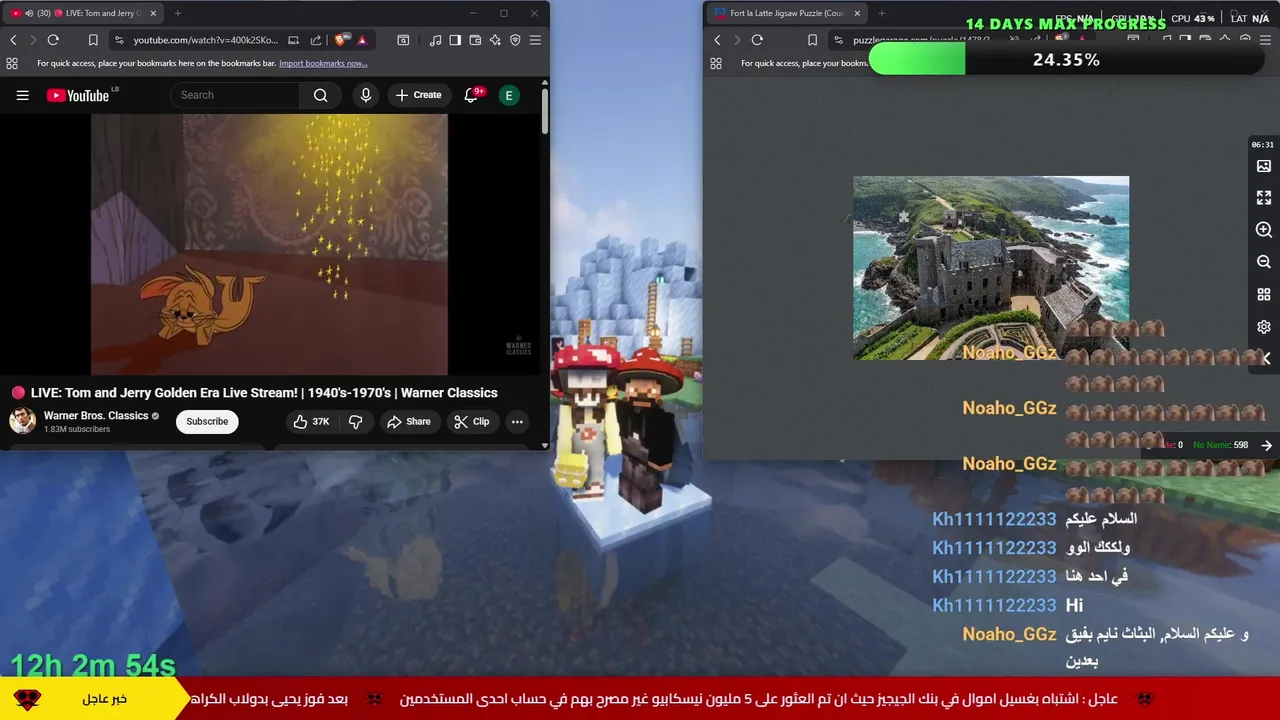Collapse the puzzle side toolbar chevron

1266,358
